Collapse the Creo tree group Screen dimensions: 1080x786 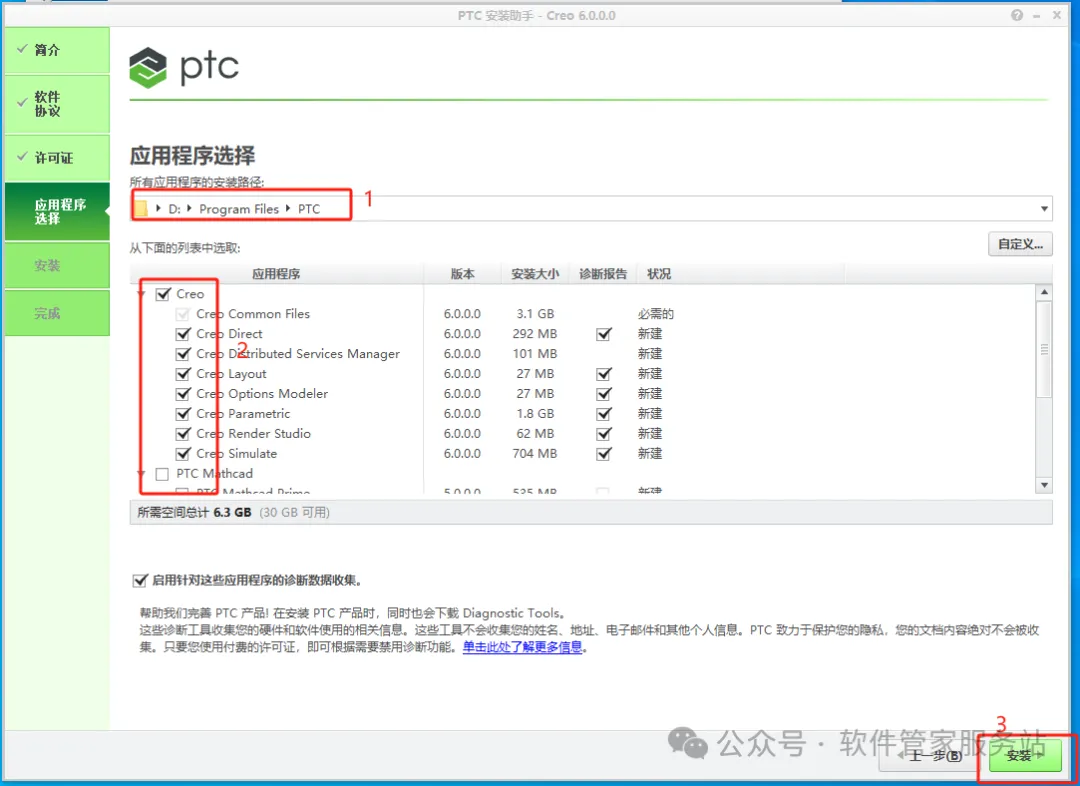click(141, 294)
